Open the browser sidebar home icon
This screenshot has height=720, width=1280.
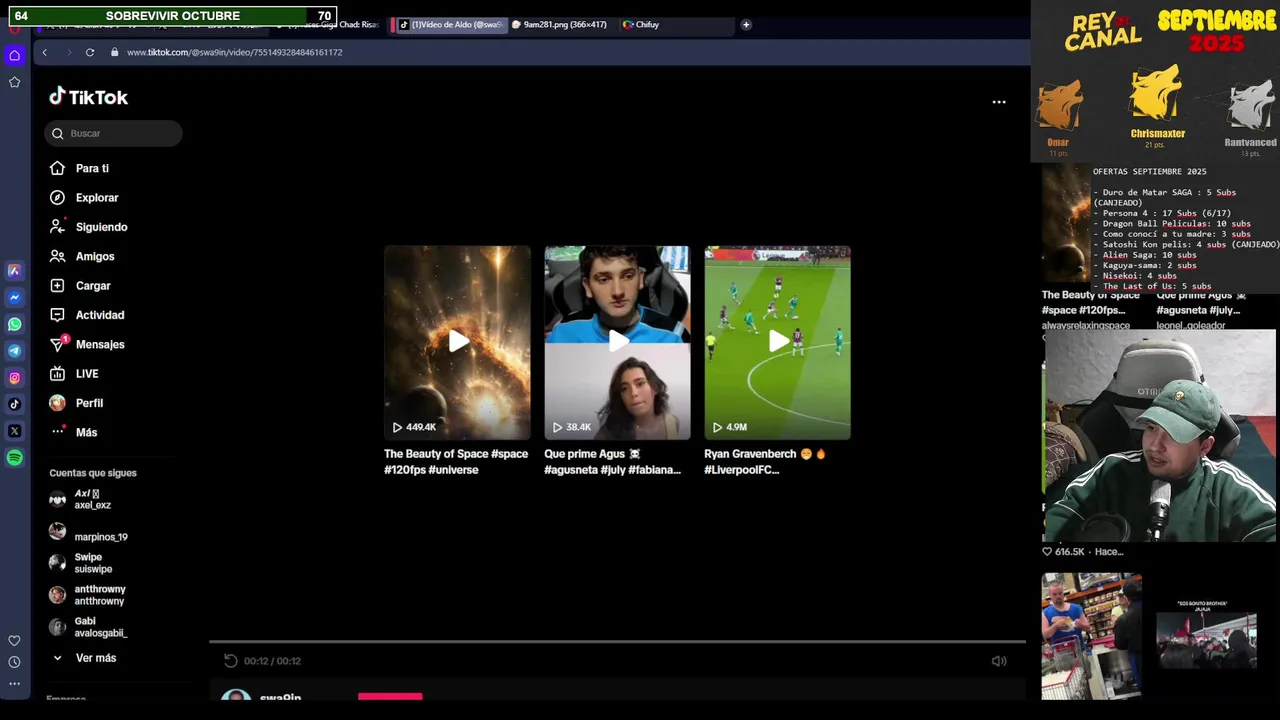(x=14, y=55)
